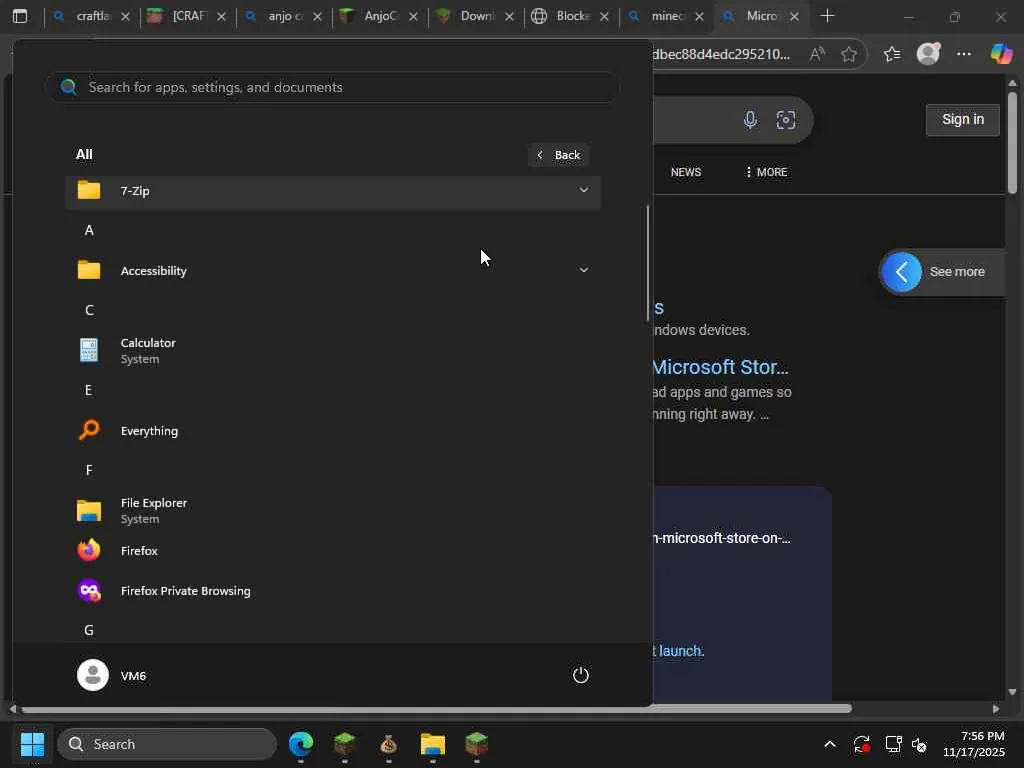Click the Windows Start button
Screen dimensions: 1024x768
(x=32, y=744)
